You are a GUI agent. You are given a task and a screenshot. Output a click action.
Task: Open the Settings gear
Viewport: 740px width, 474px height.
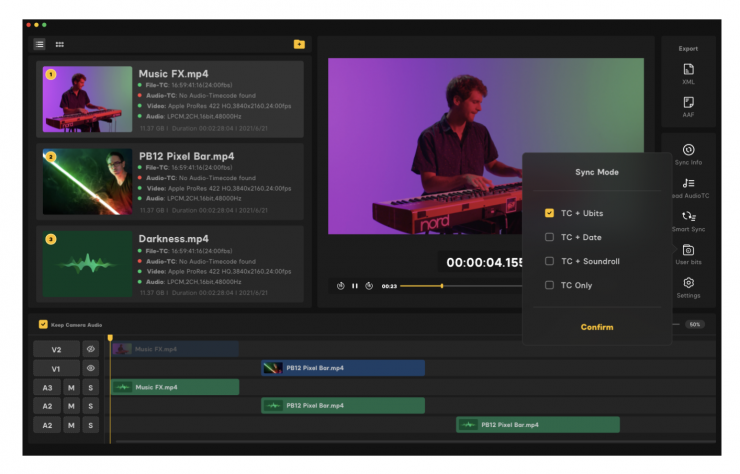pos(688,288)
